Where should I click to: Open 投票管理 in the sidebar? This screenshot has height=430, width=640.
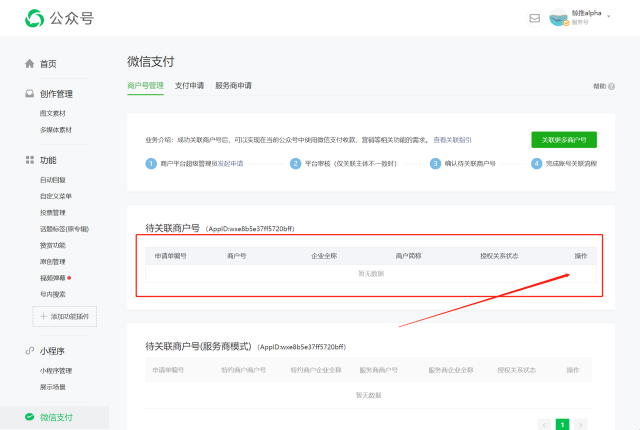pyautogui.click(x=53, y=213)
